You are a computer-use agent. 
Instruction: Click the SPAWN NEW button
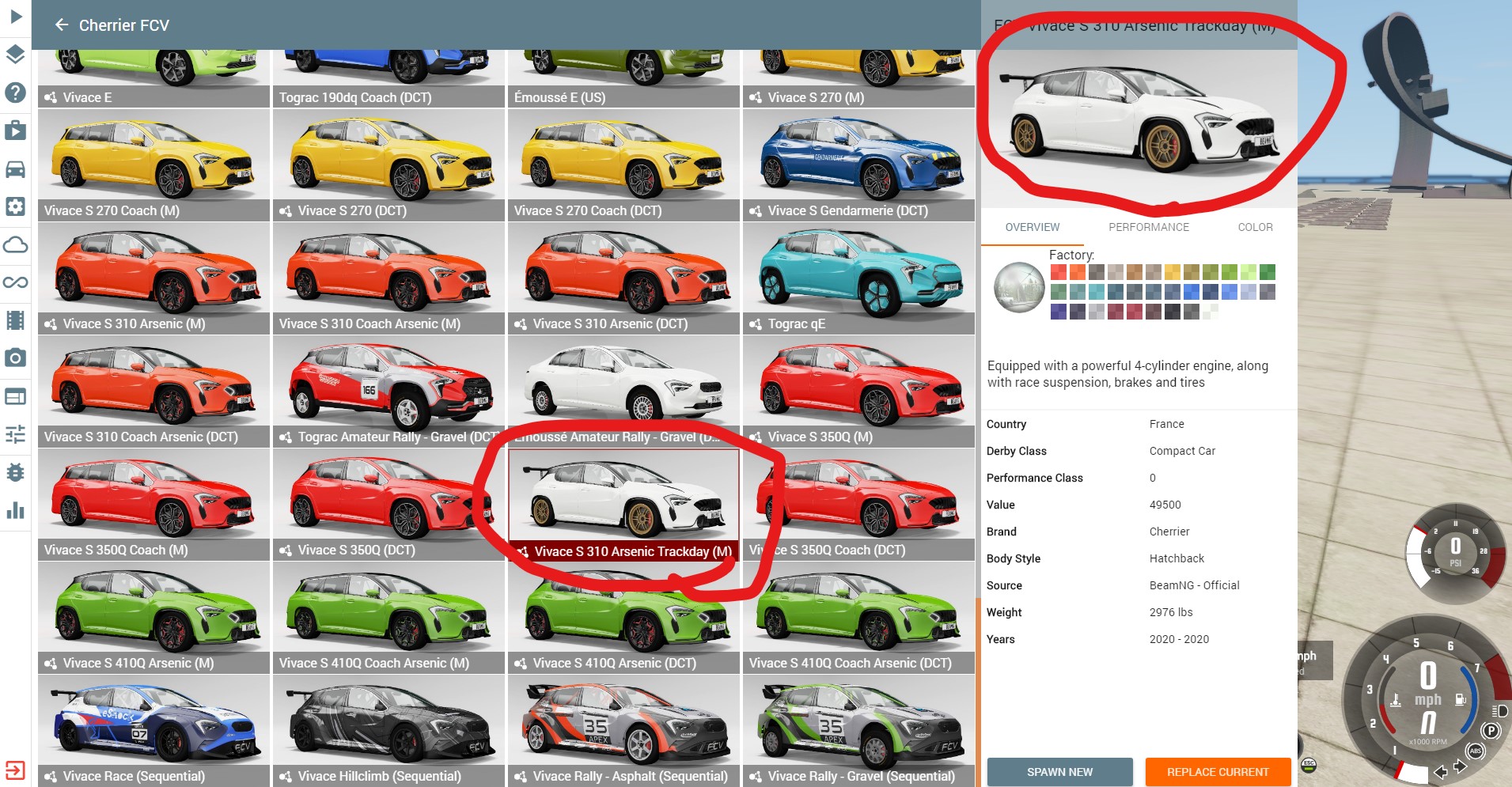(1059, 772)
